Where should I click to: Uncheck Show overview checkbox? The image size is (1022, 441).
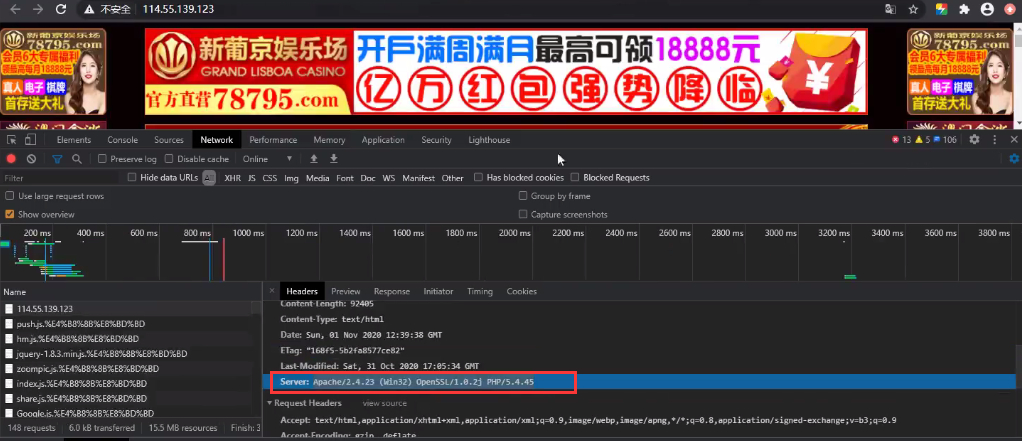[10, 215]
